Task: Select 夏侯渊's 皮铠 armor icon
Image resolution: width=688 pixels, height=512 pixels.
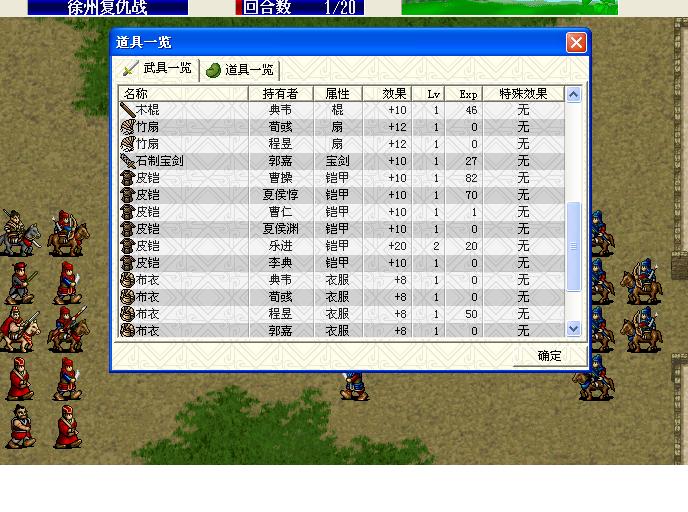Action: tap(128, 229)
